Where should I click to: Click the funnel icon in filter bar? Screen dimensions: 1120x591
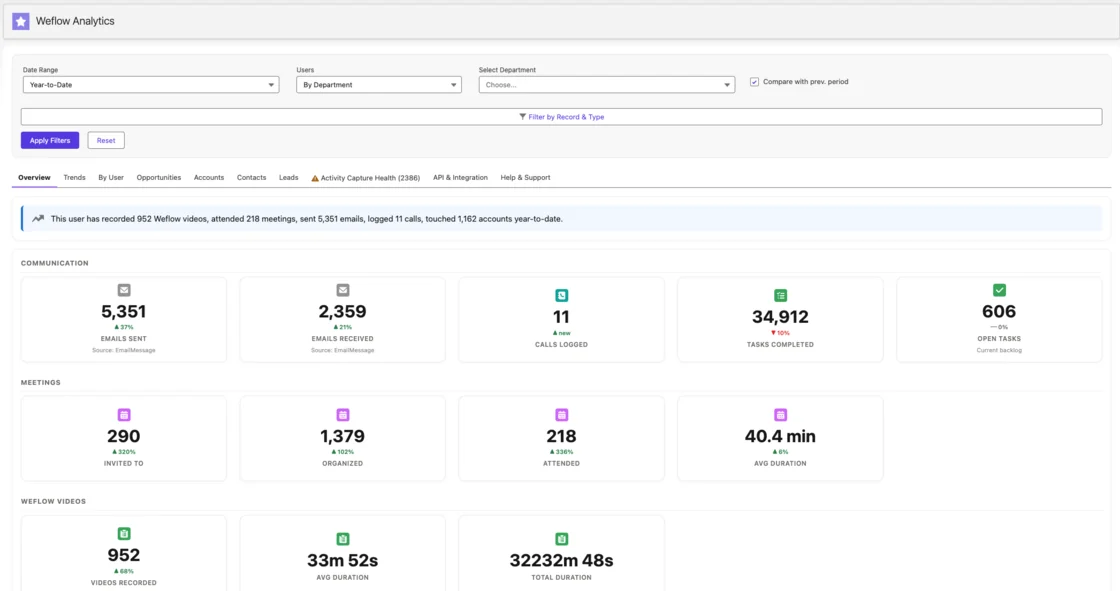tap(522, 116)
